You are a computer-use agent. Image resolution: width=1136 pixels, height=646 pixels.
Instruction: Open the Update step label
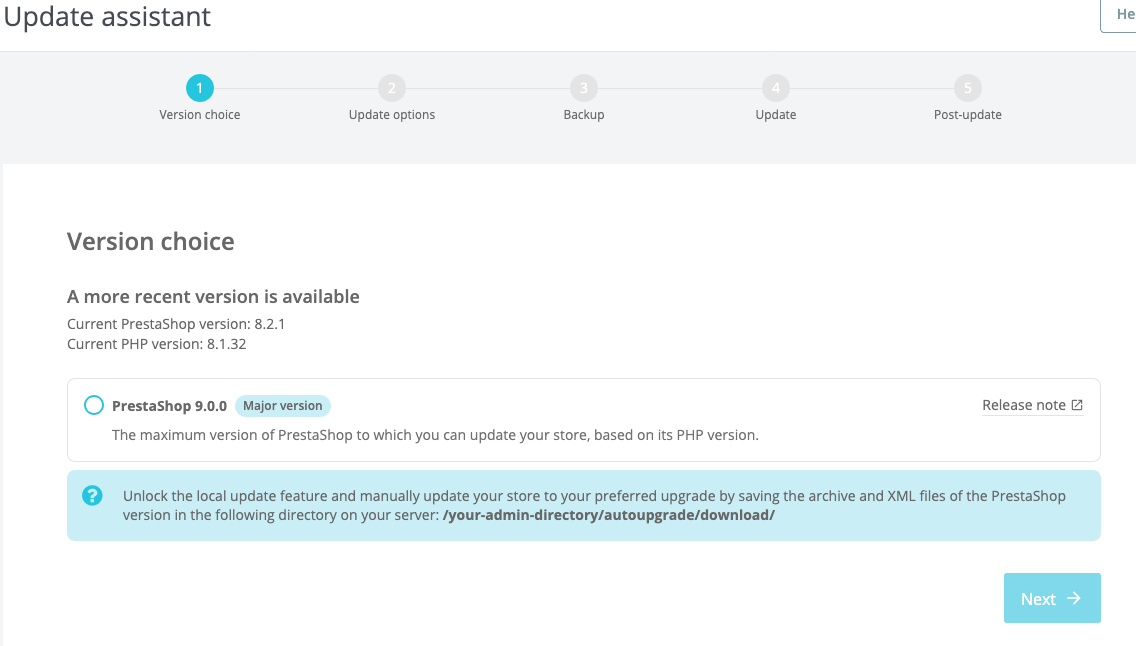tap(776, 115)
